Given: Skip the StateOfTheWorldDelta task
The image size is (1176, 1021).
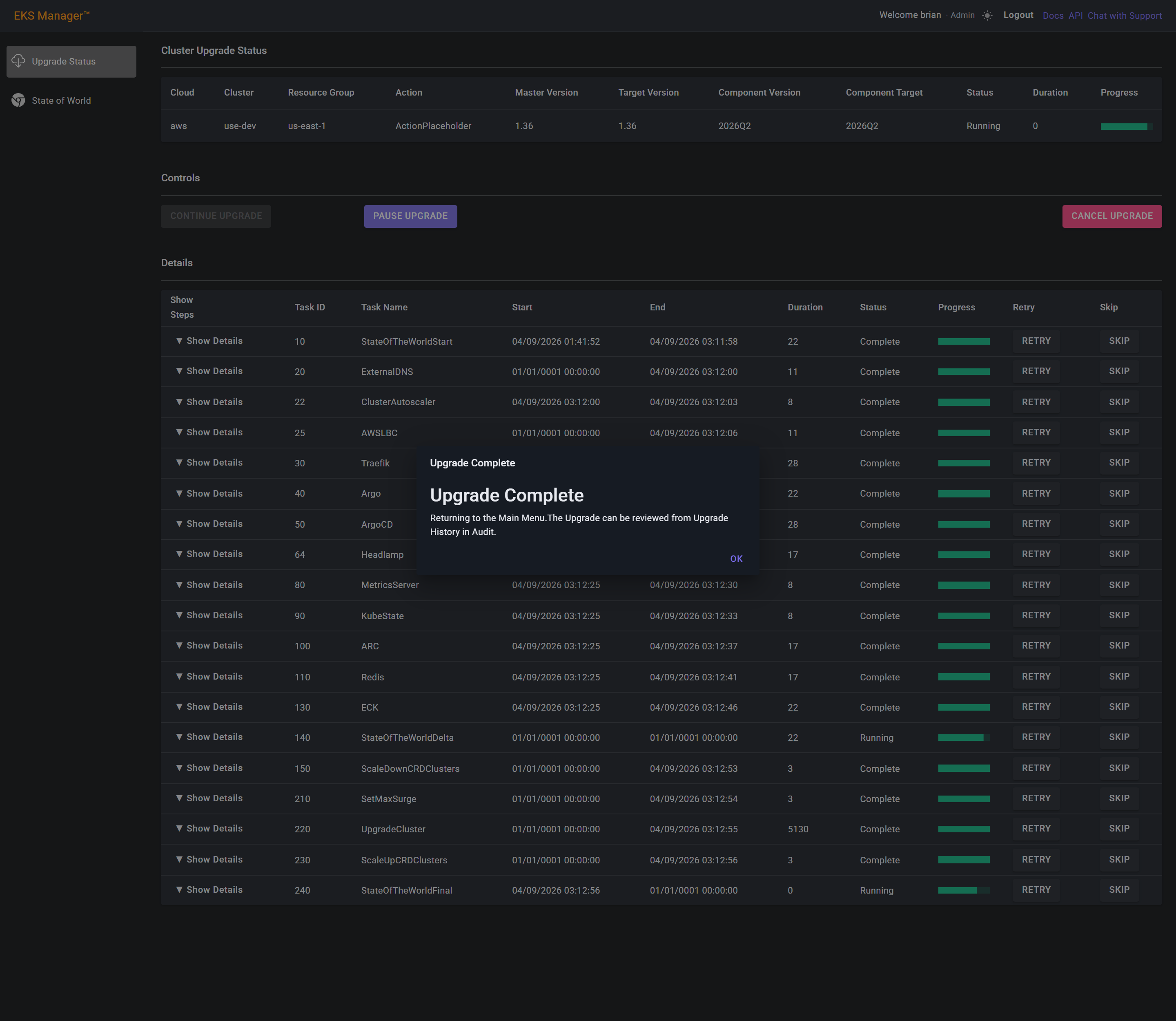Looking at the screenshot, I should (x=1119, y=737).
